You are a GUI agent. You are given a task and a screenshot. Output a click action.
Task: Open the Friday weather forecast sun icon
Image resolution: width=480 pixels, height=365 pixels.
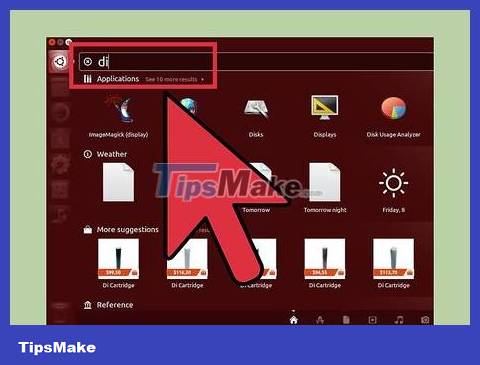tap(393, 183)
